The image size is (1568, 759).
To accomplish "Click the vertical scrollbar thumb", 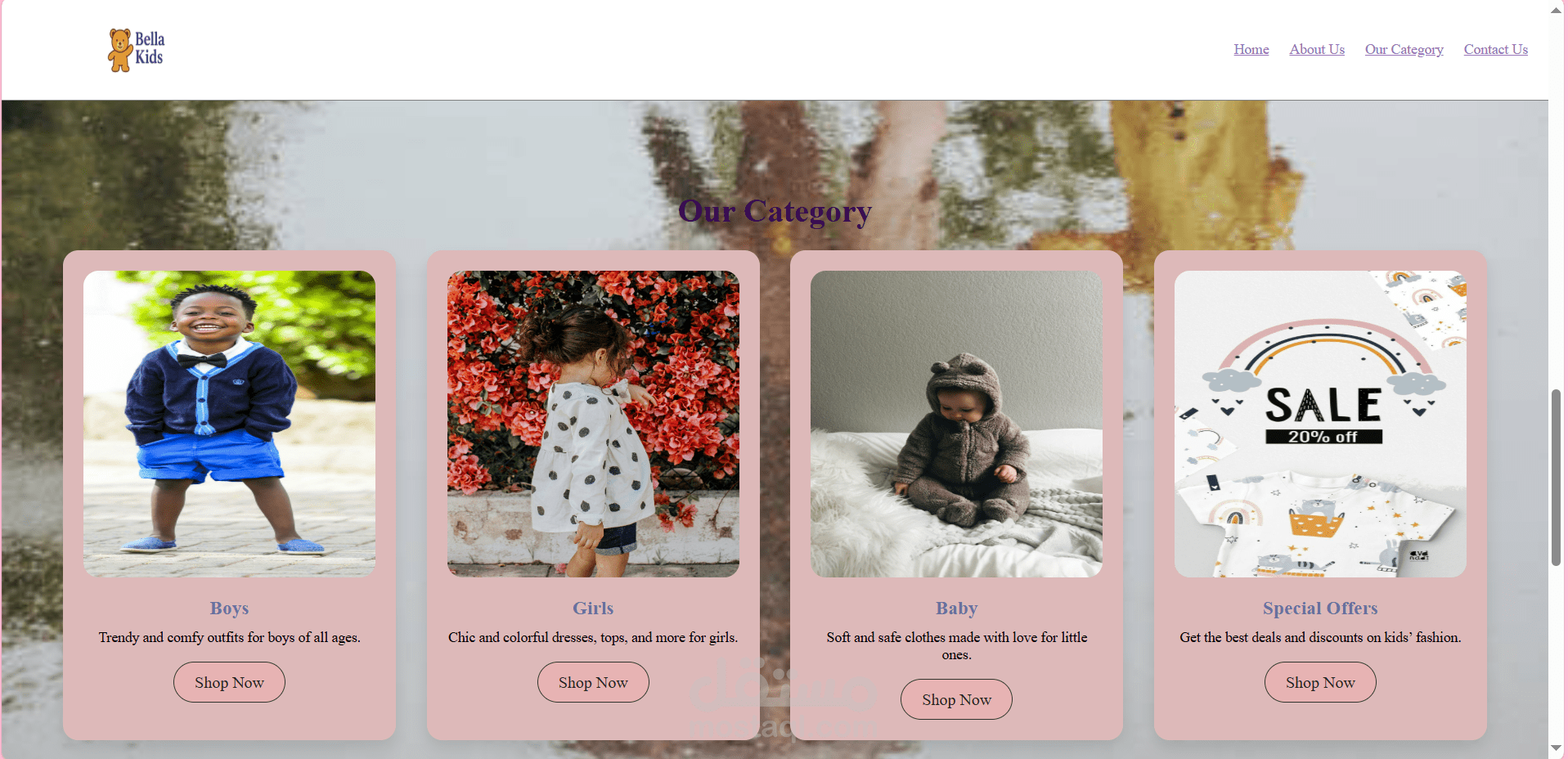I will (1556, 478).
